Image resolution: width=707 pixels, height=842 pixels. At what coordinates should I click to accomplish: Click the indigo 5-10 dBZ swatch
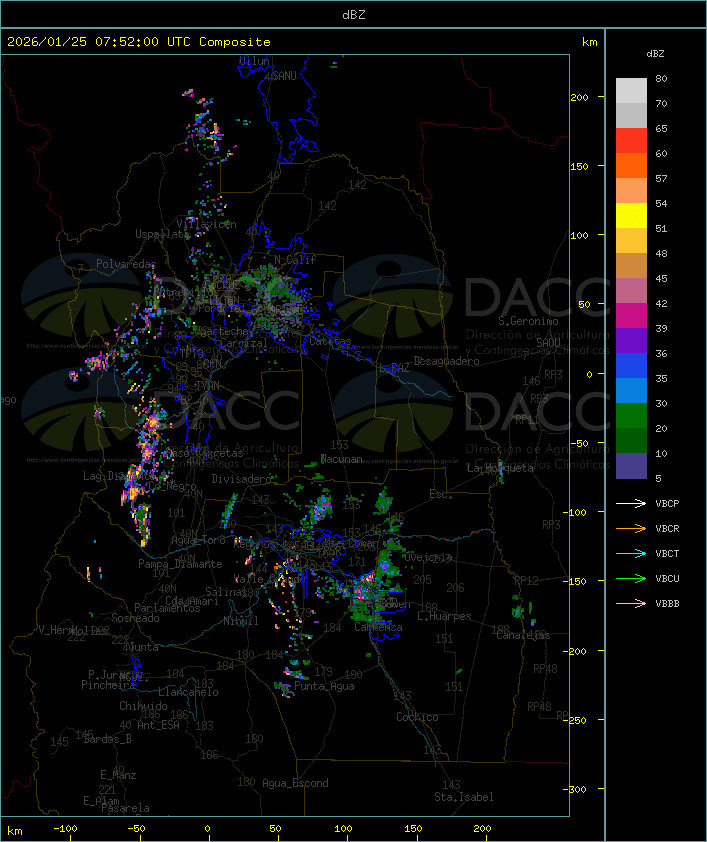click(x=631, y=466)
